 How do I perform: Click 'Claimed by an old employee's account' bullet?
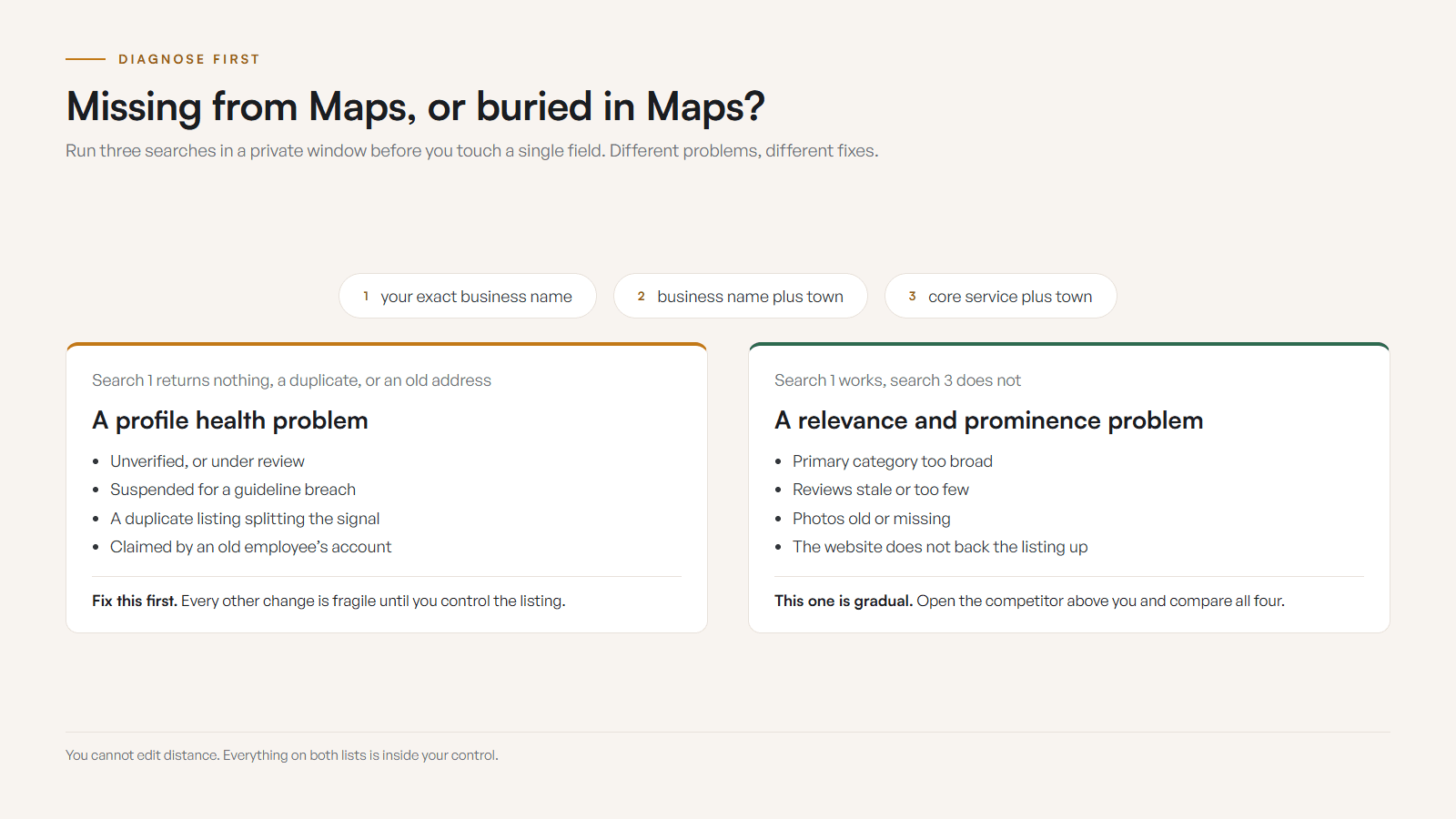click(x=251, y=547)
